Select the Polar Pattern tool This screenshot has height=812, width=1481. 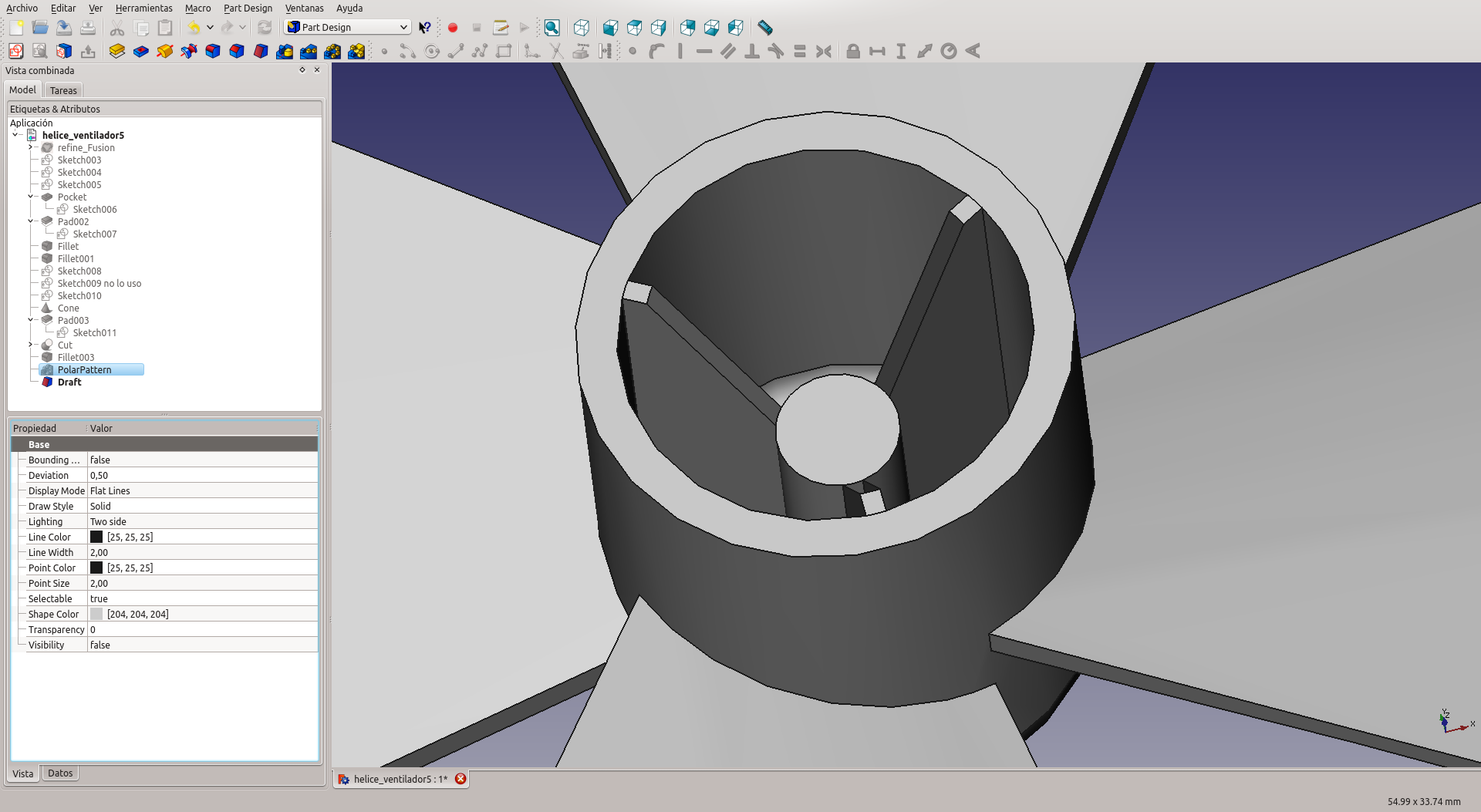point(332,51)
